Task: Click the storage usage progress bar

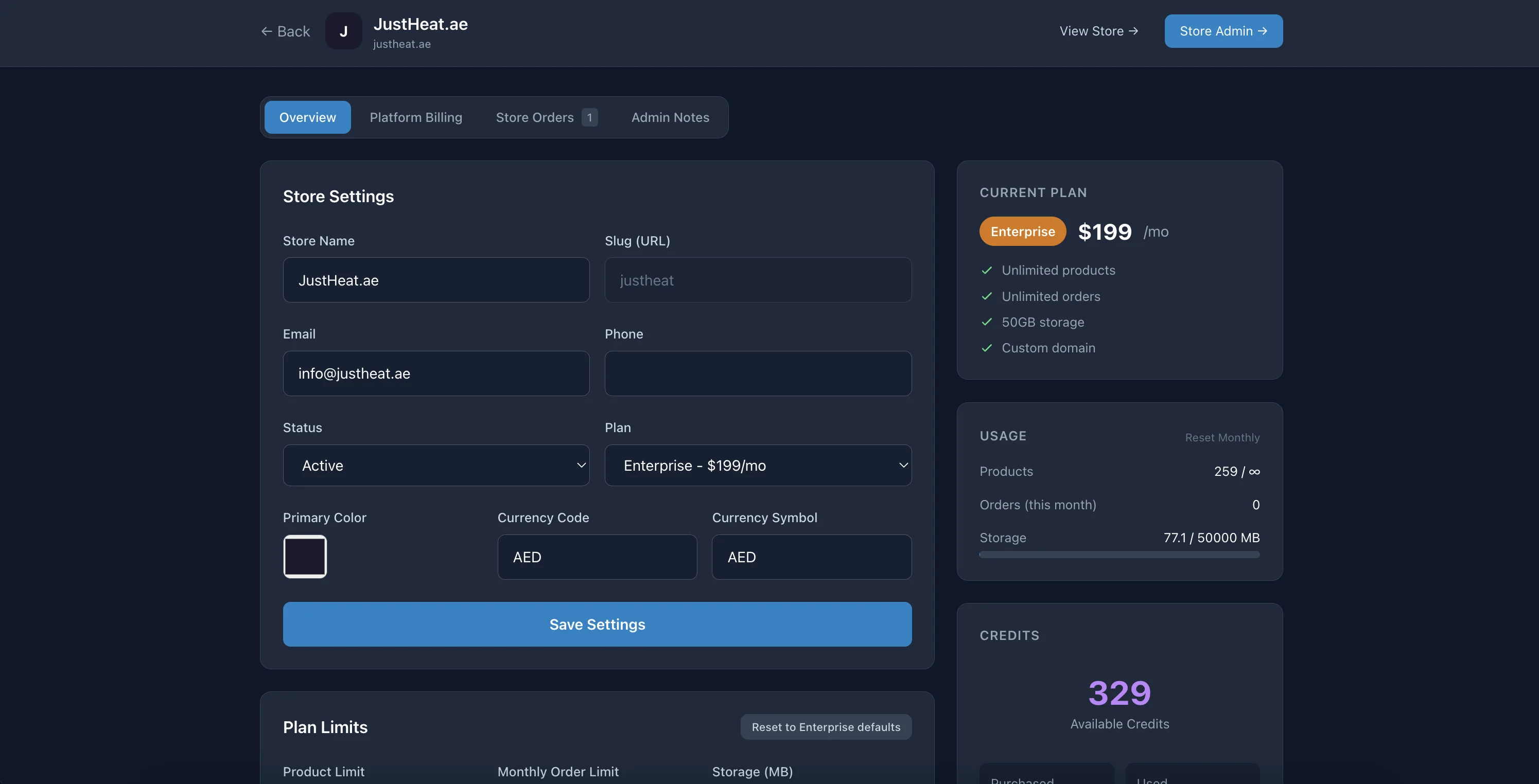Action: coord(1119,554)
